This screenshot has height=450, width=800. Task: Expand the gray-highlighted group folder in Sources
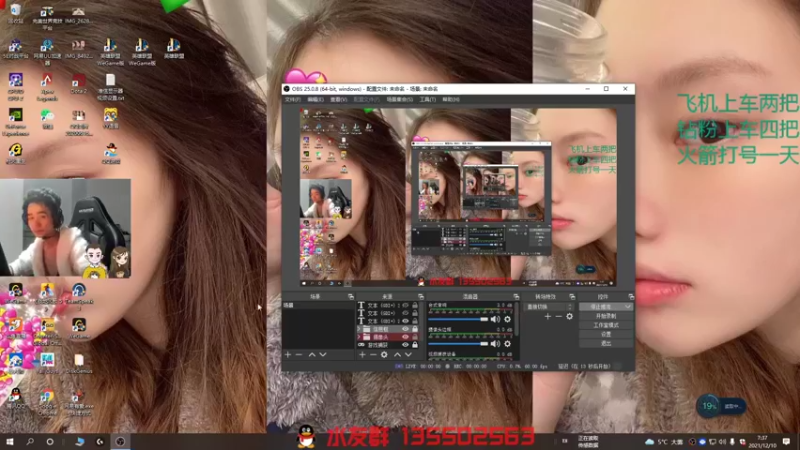(359, 329)
